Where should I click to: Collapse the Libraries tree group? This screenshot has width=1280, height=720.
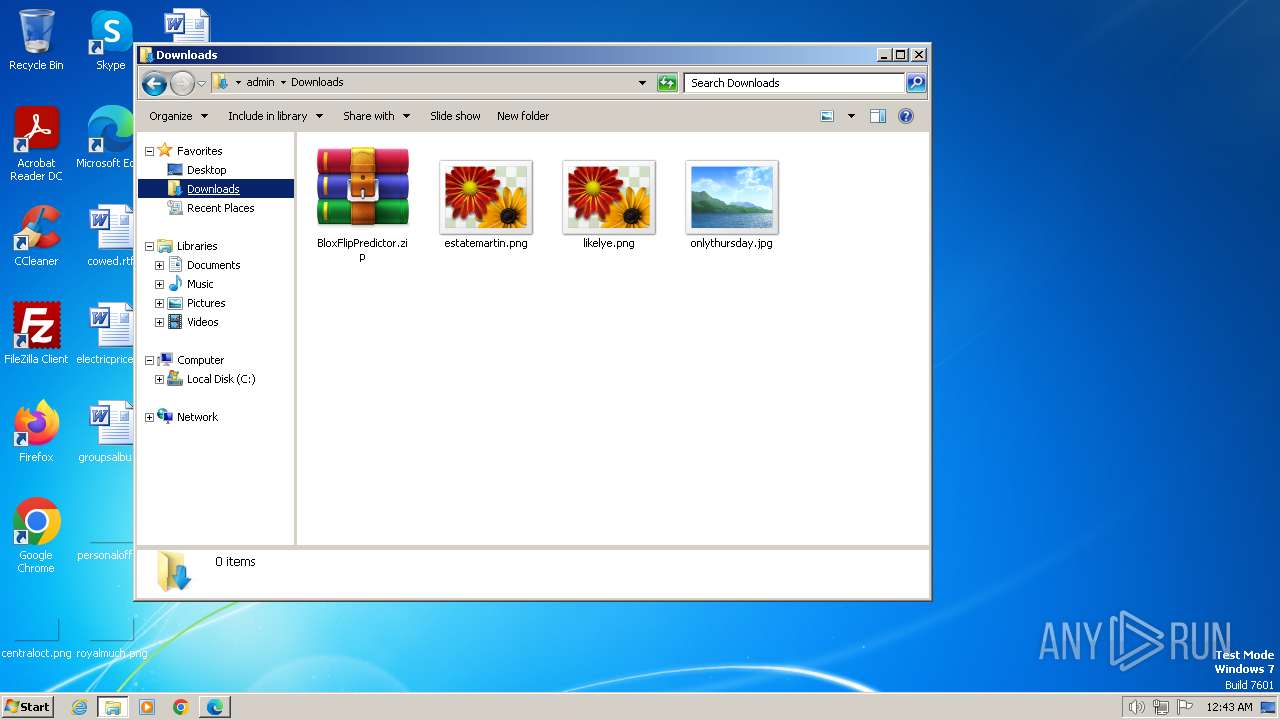pyautogui.click(x=149, y=246)
